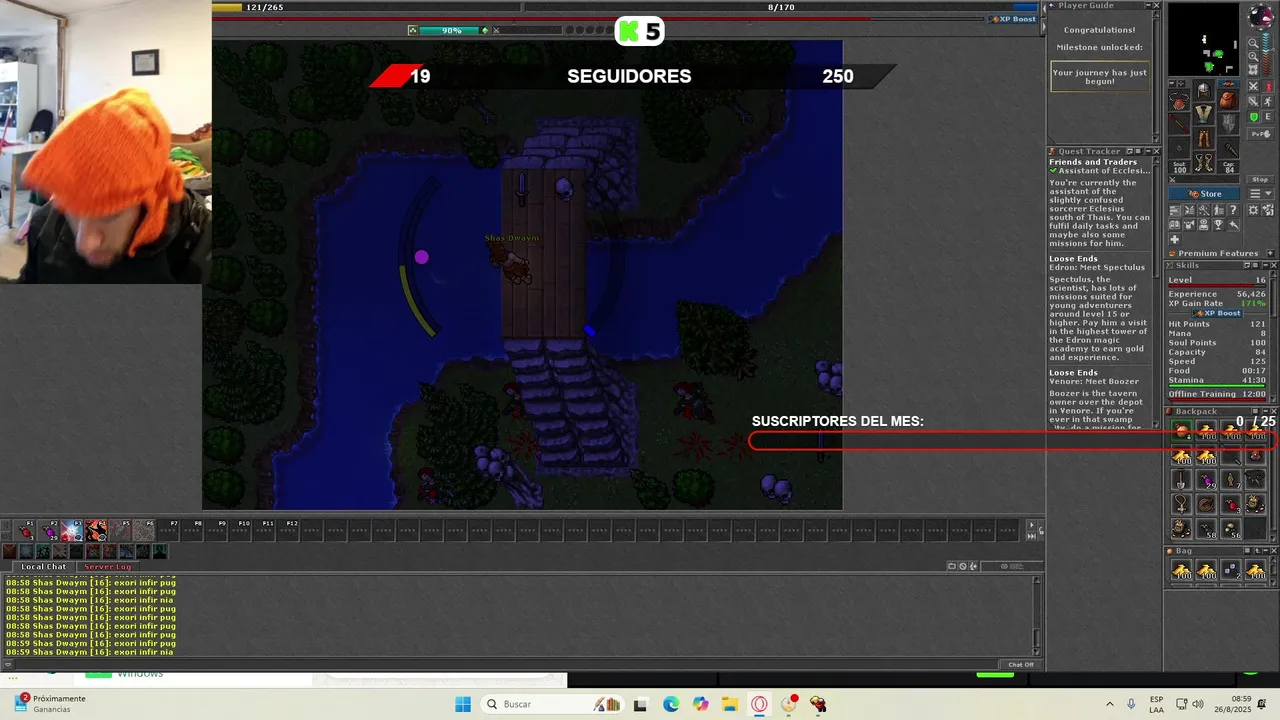Image resolution: width=1280 pixels, height=720 pixels.
Task: Show hidden system tray icons
Action: coord(1109,704)
